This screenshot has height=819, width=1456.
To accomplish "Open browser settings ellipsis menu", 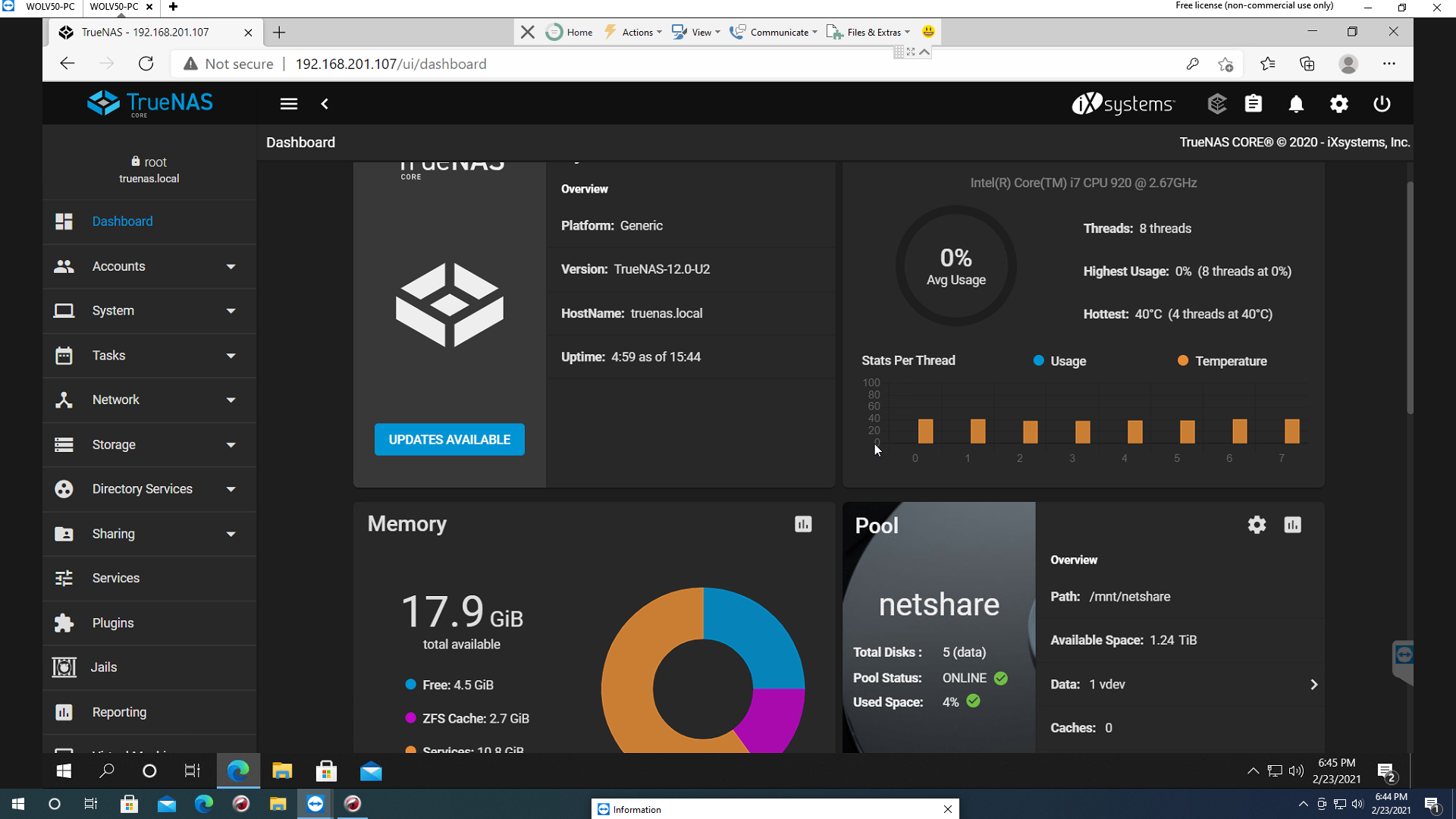I will pos(1389,64).
